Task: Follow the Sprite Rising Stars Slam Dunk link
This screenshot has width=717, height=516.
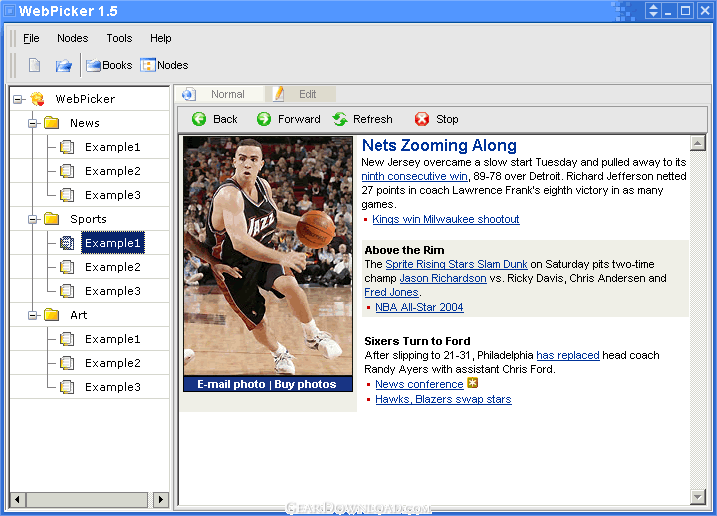Action: [456, 264]
